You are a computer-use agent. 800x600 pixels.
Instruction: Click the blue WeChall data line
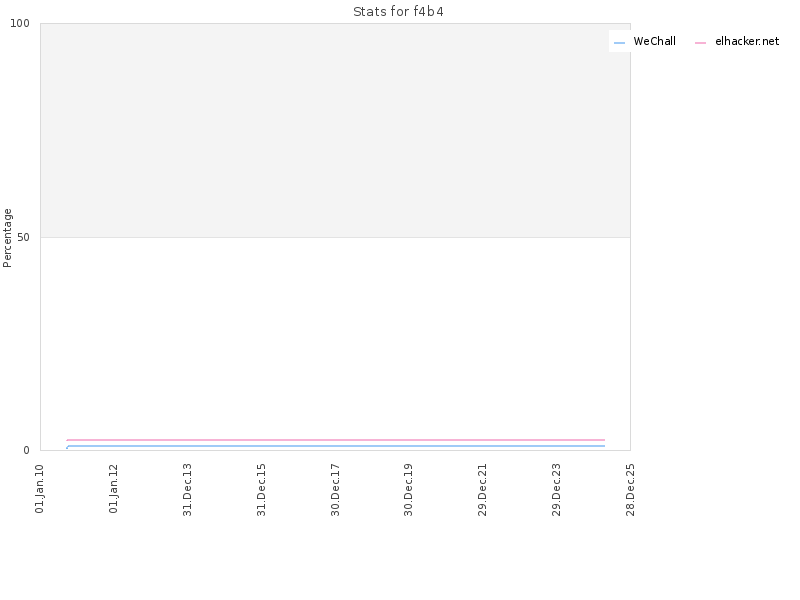336,446
